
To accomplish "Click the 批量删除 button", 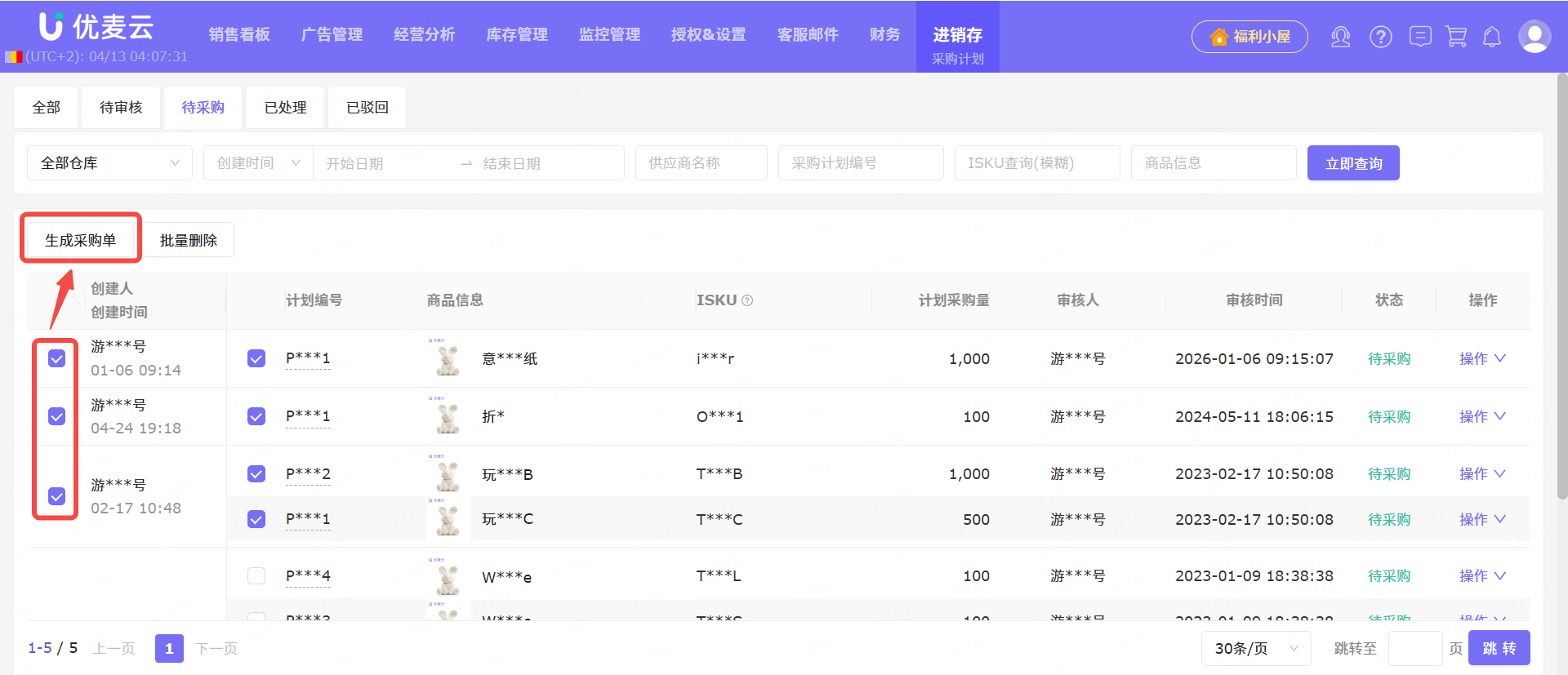I will coord(189,240).
